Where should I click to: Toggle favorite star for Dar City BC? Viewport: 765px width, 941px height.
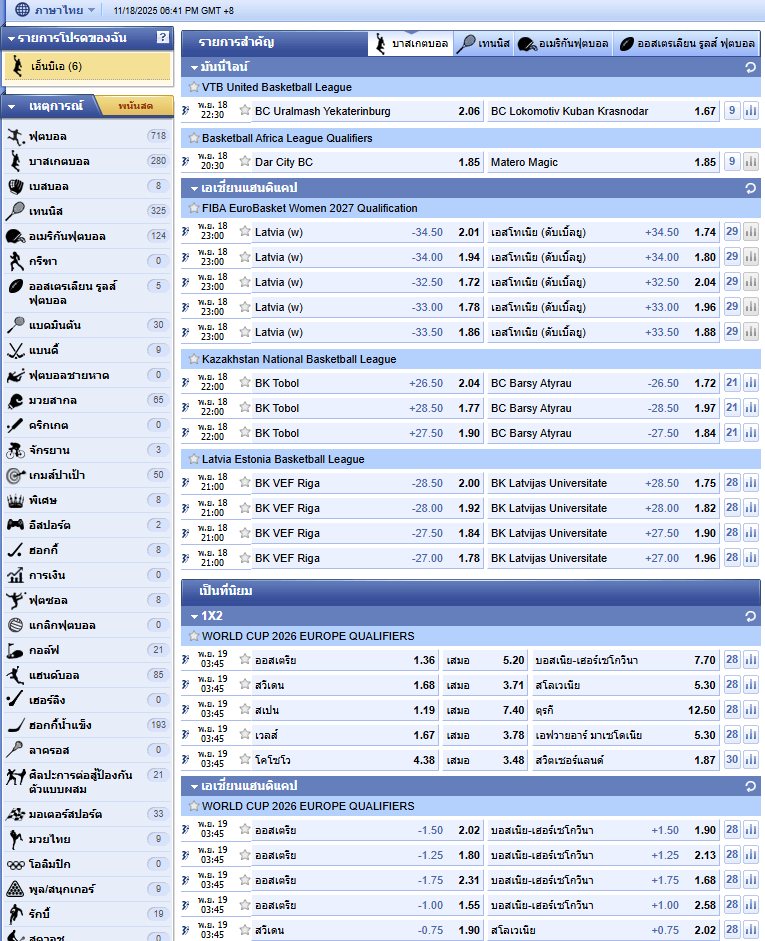[x=245, y=161]
